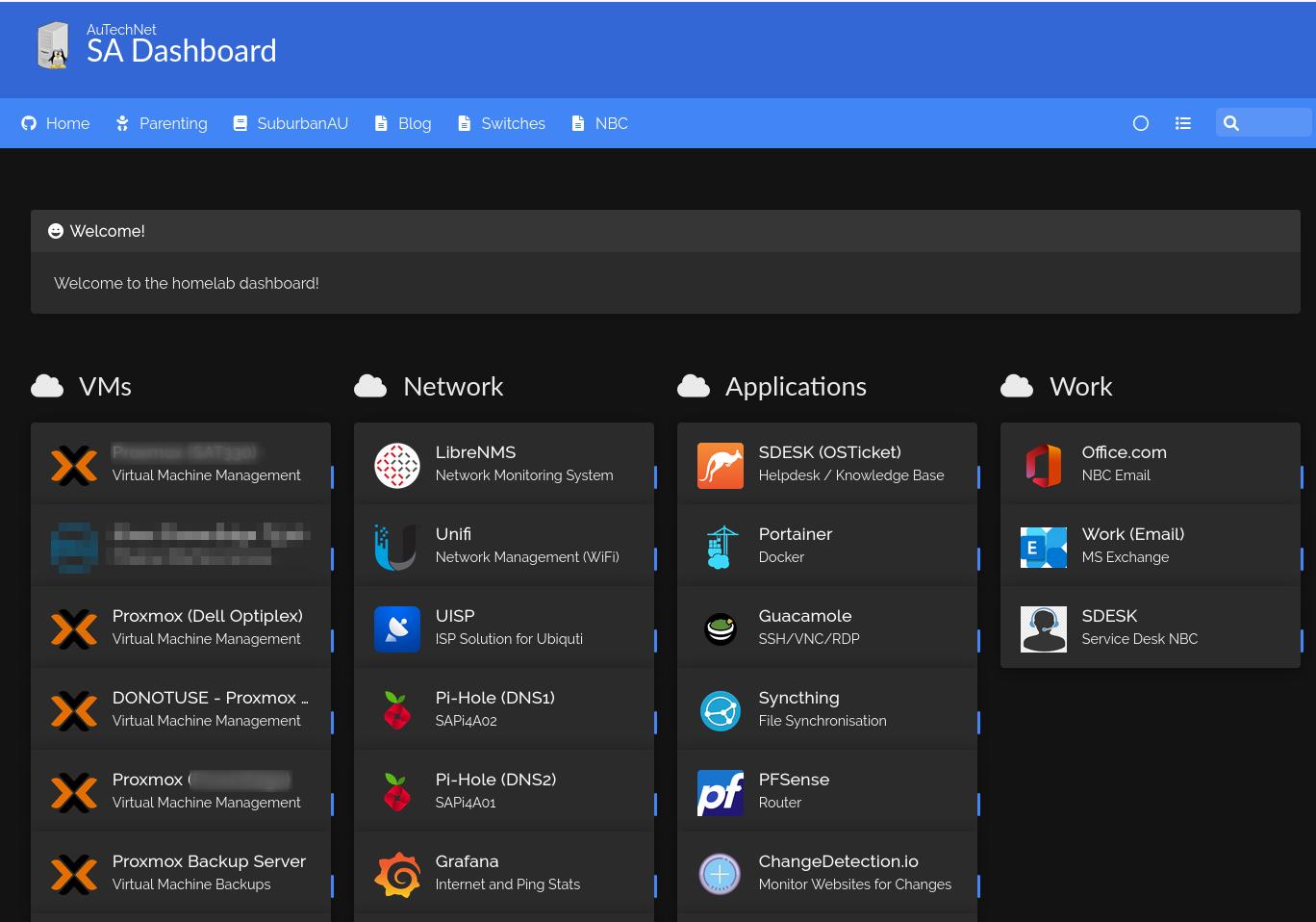
Task: Click the ChangeDetection.io round icon
Action: [720, 875]
